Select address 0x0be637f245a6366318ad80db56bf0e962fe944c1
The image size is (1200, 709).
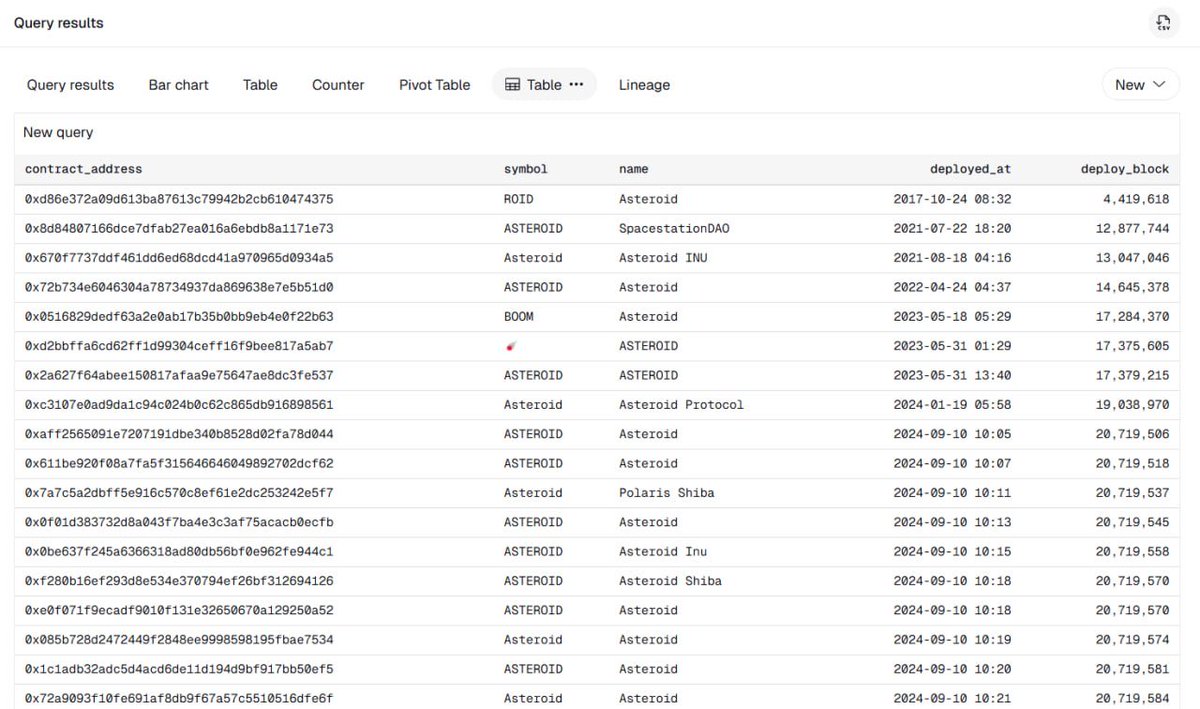click(x=179, y=551)
